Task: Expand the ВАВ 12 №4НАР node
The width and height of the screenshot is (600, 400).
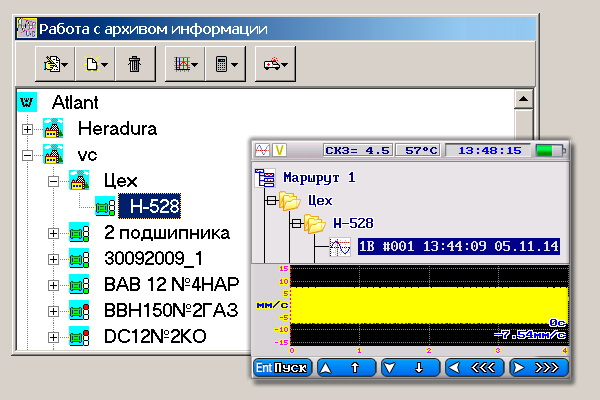Action: (x=53, y=285)
